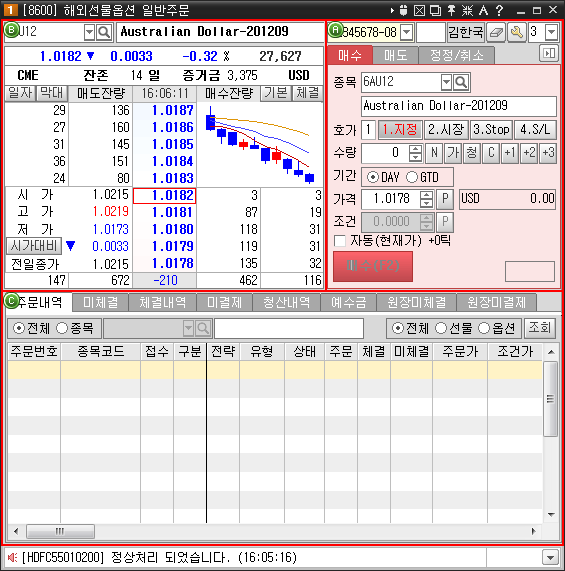Select the 1.0181 bid price row

click(x=164, y=212)
